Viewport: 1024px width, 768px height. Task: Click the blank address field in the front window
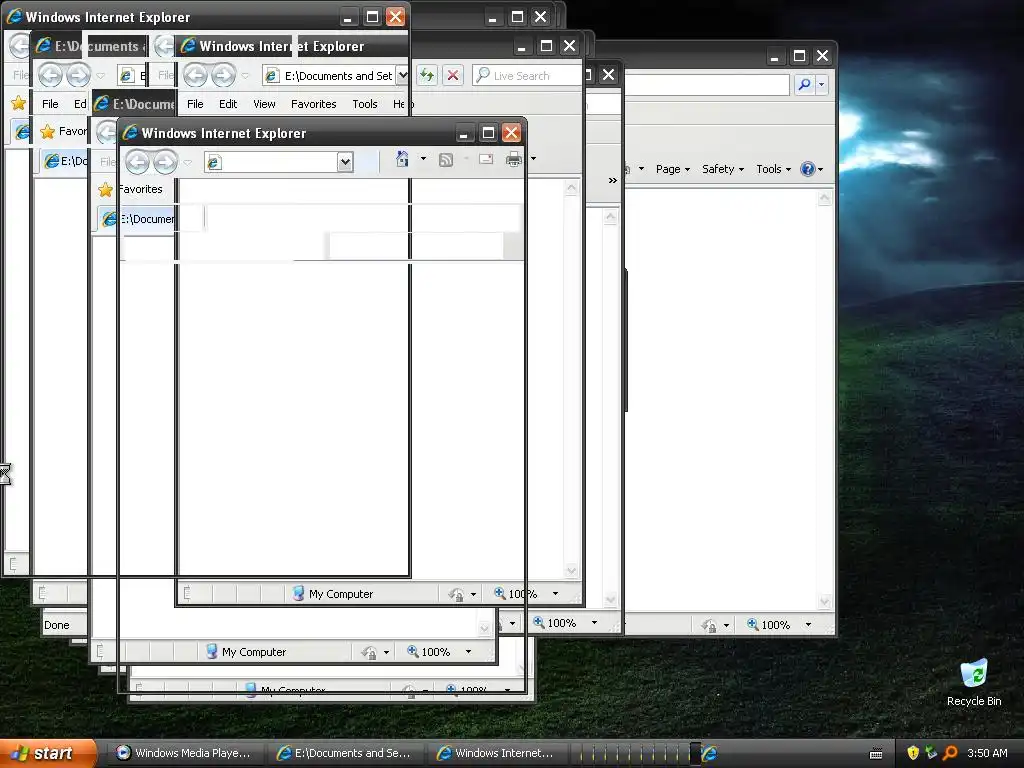[272, 162]
